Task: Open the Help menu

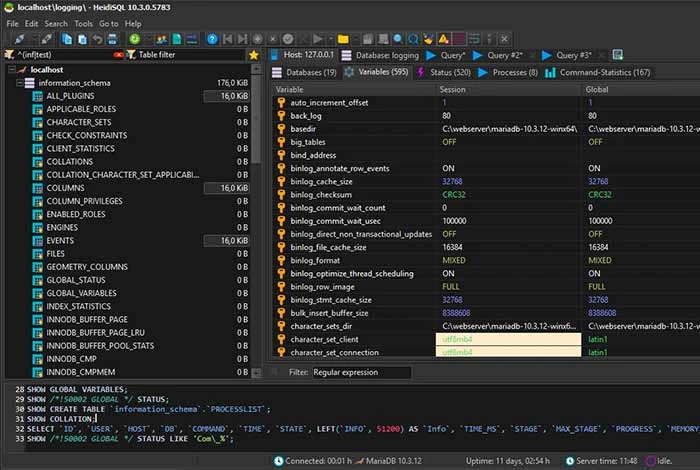Action: coord(133,24)
